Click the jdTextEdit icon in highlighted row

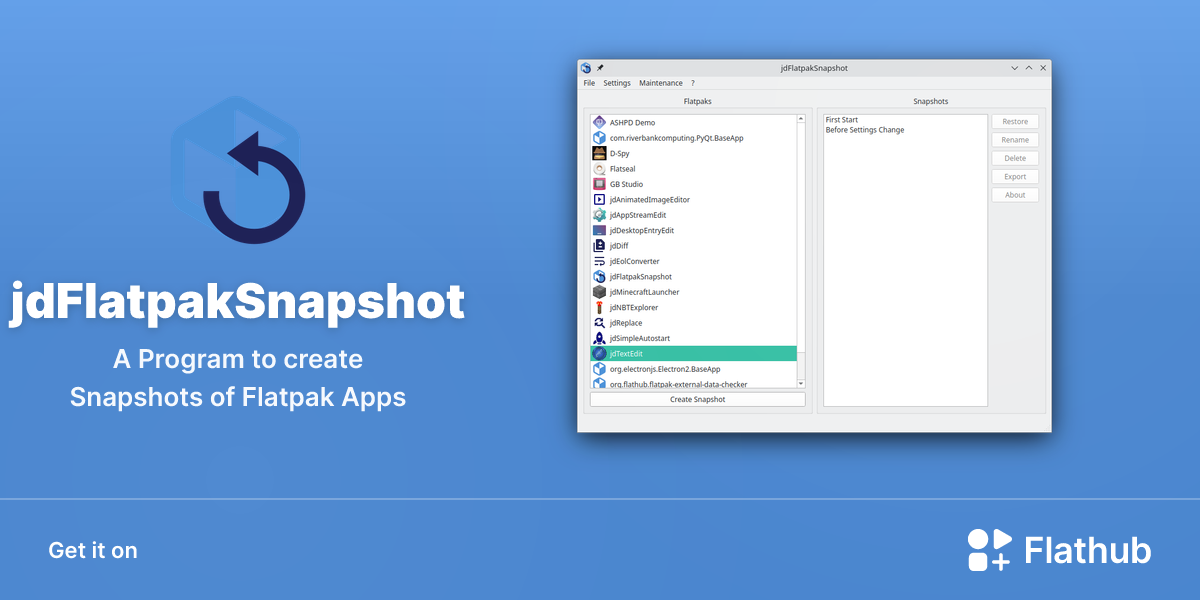pos(599,354)
